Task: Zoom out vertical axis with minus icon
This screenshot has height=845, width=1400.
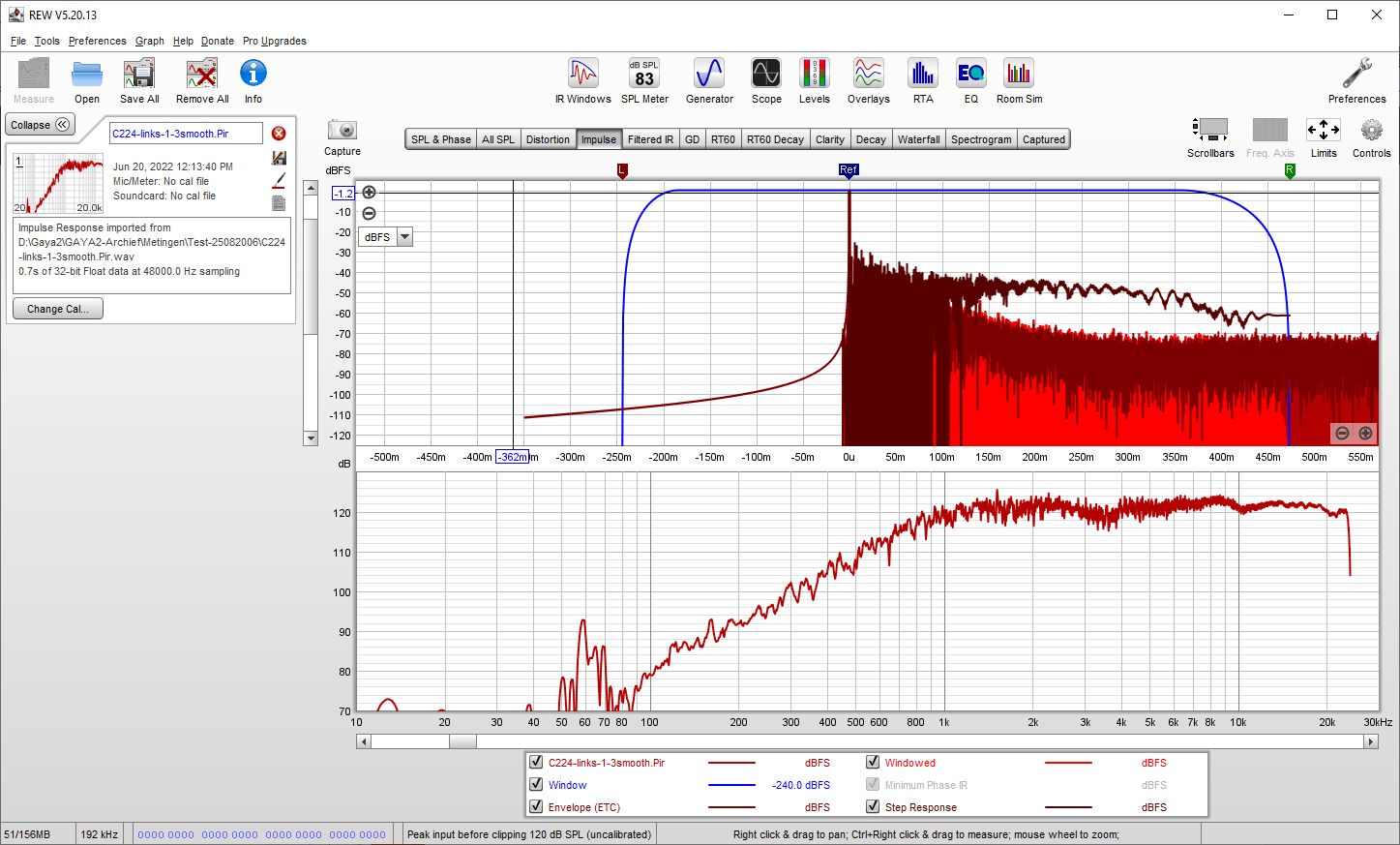Action: (369, 213)
